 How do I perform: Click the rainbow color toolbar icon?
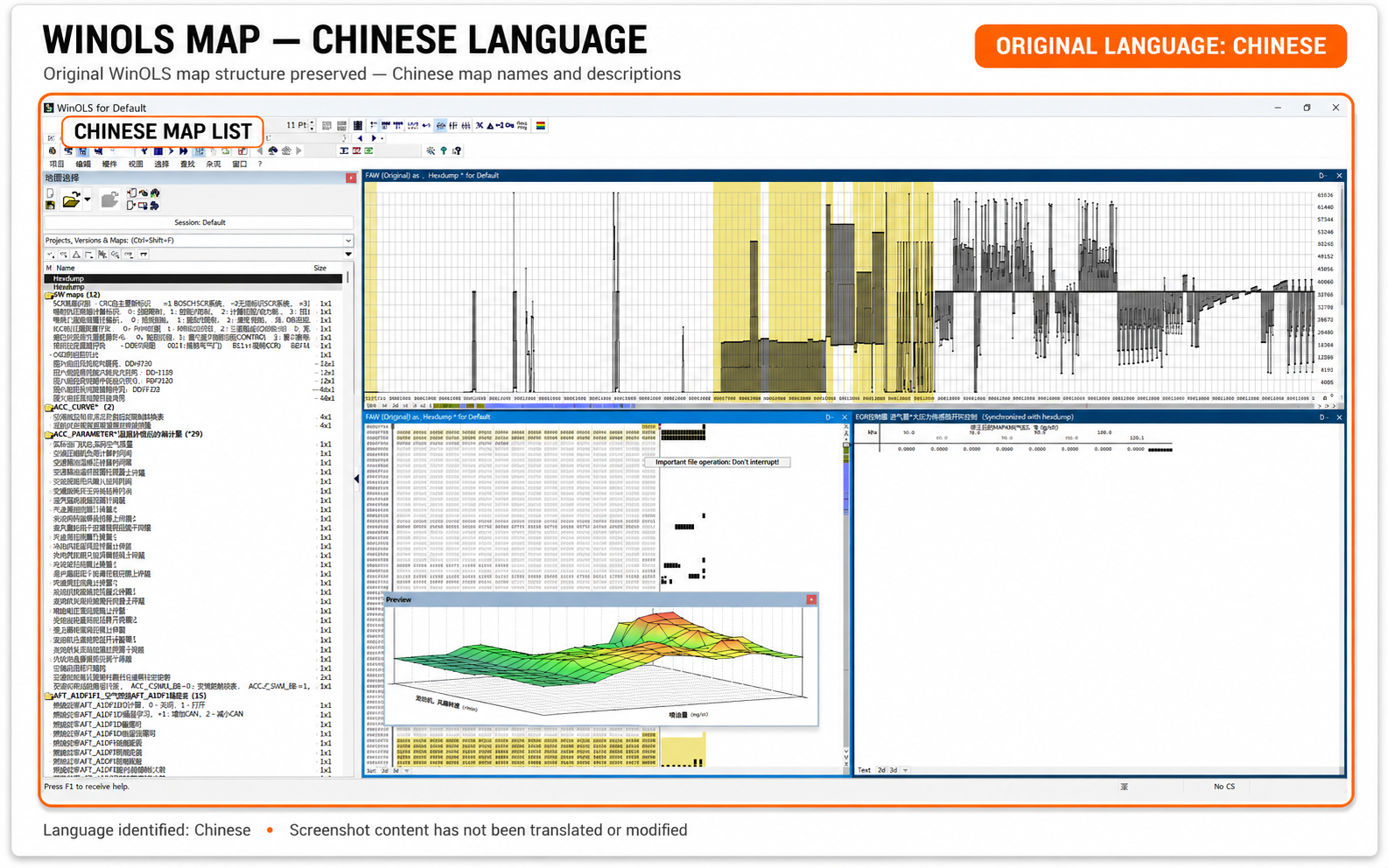541,126
